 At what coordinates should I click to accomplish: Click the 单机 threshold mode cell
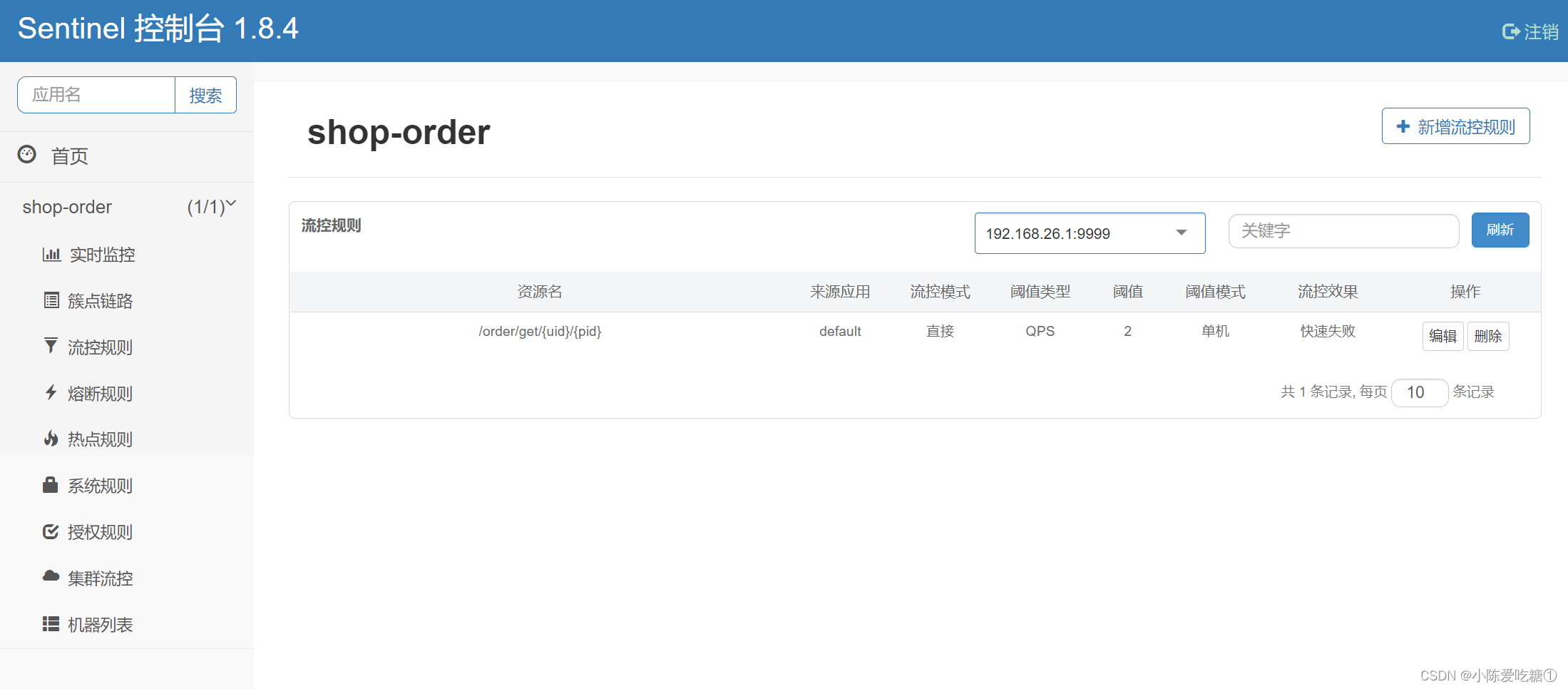tap(1215, 331)
